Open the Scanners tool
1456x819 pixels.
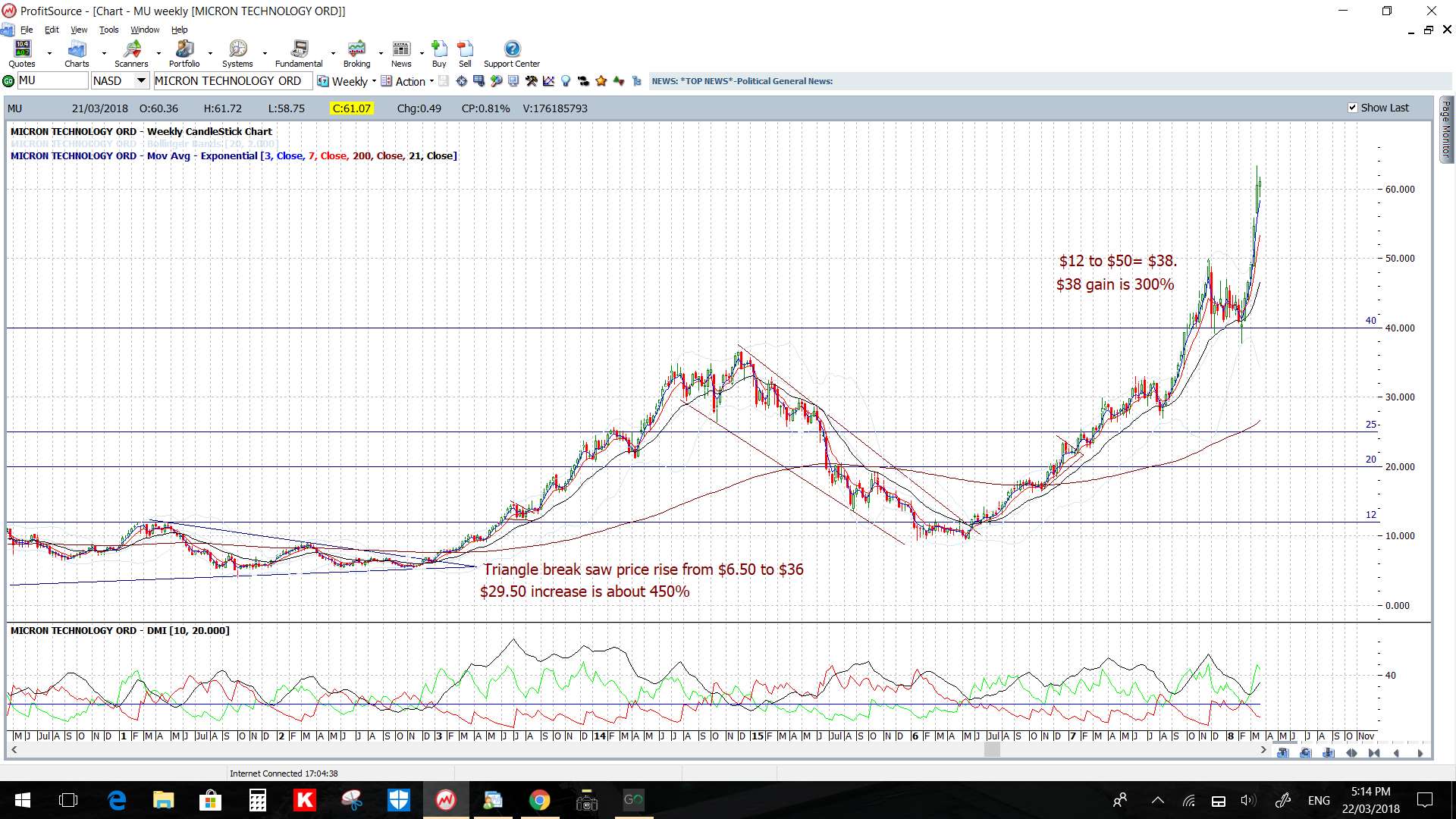131,54
